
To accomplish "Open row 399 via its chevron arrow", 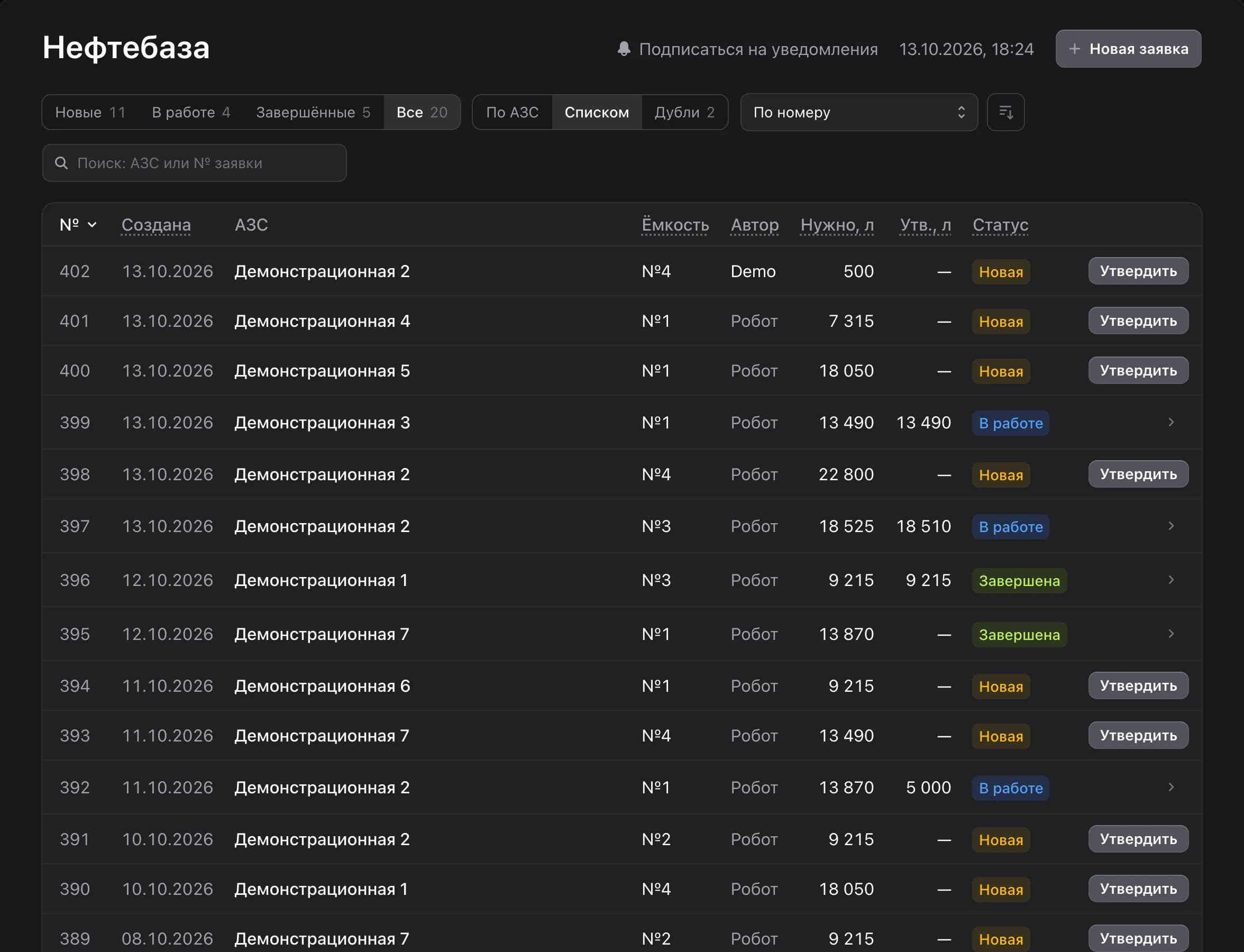I will pos(1171,422).
